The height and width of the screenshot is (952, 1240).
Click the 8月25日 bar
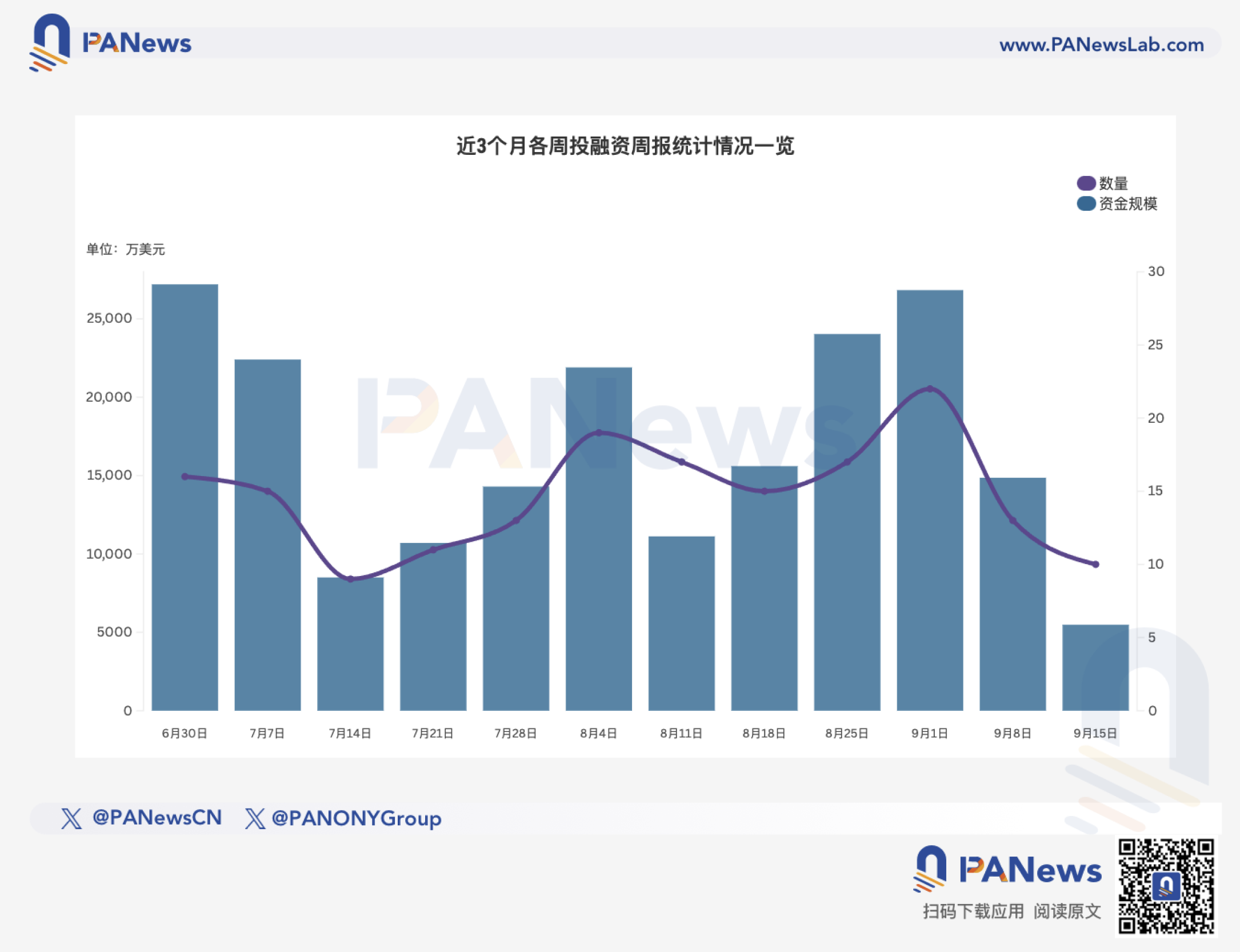click(847, 522)
